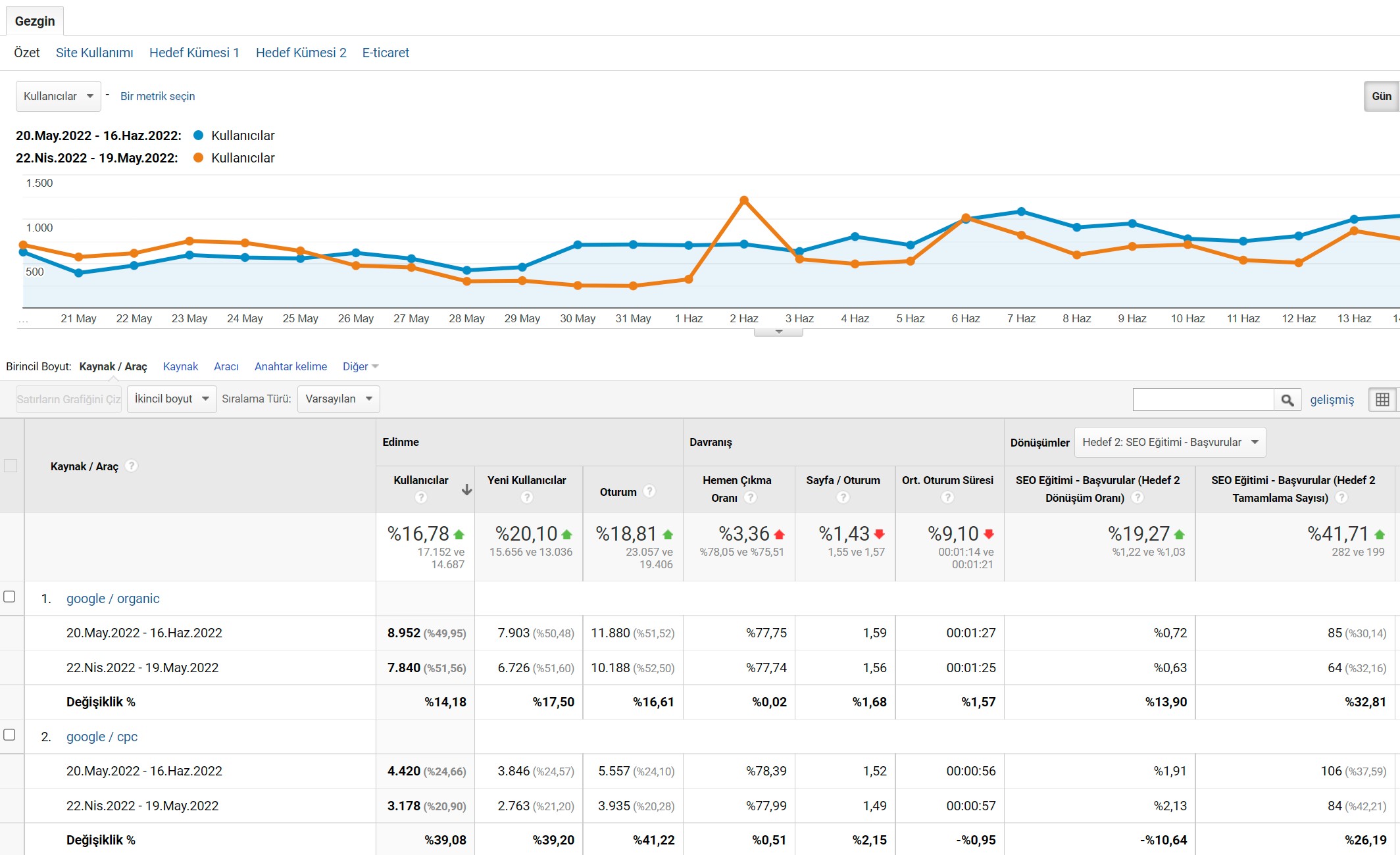The image size is (1400, 855).
Task: Tick the google / organic row checkbox
Action: 10,597
